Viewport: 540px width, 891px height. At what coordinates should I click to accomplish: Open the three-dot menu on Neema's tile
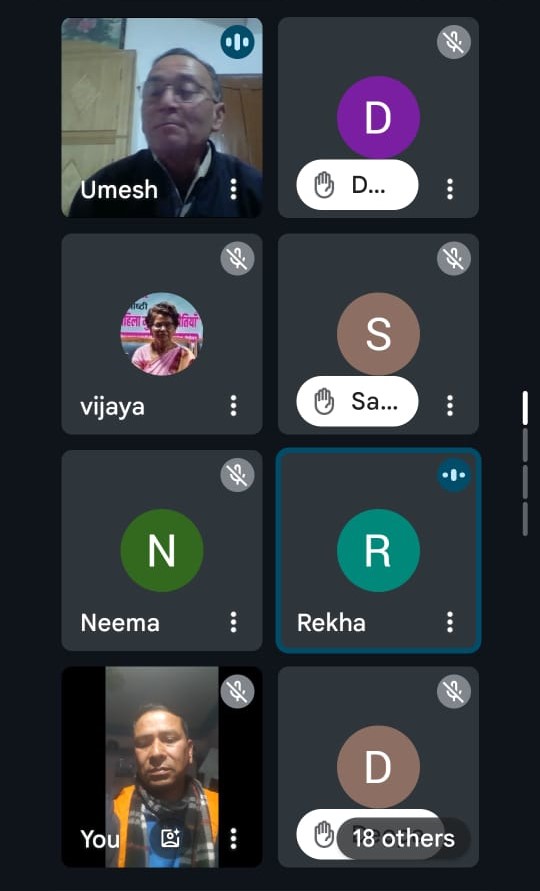(233, 622)
